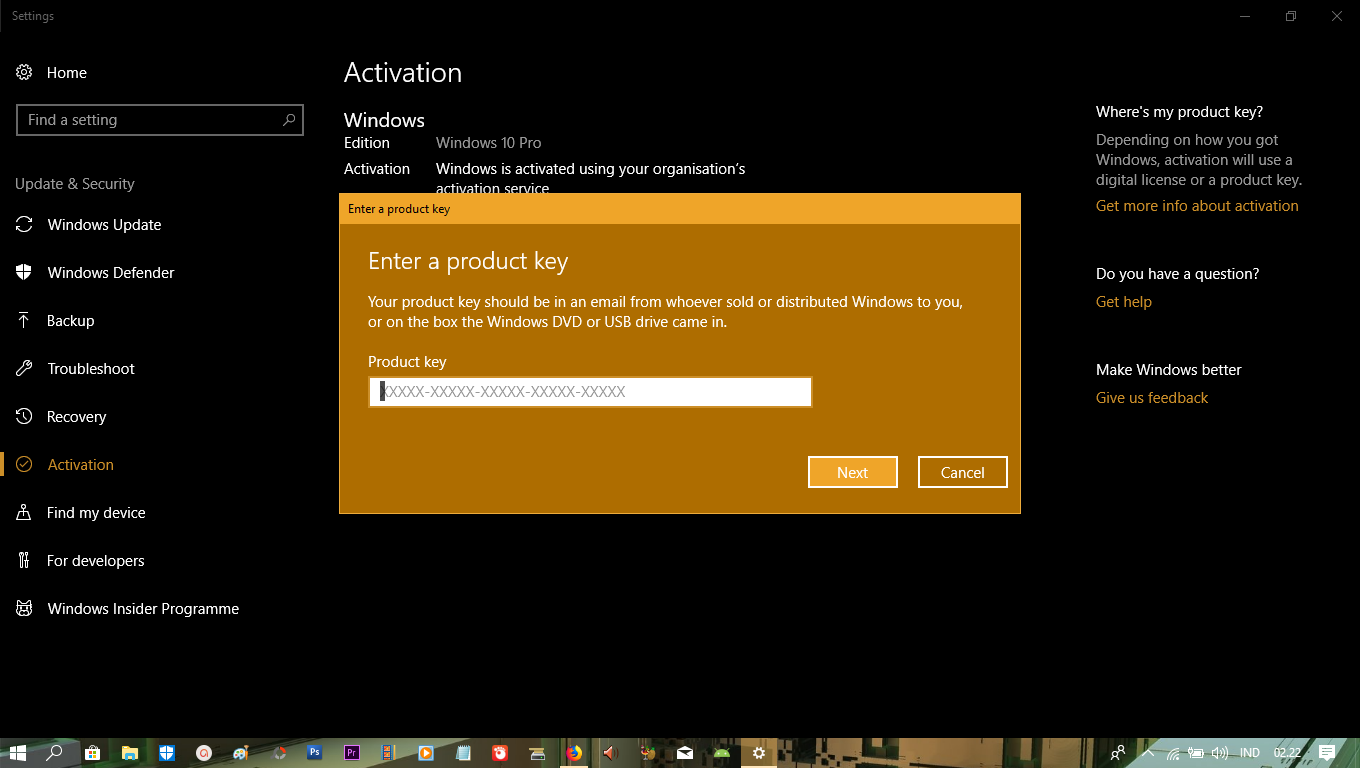Click the Next button in the product key dialog

(853, 472)
